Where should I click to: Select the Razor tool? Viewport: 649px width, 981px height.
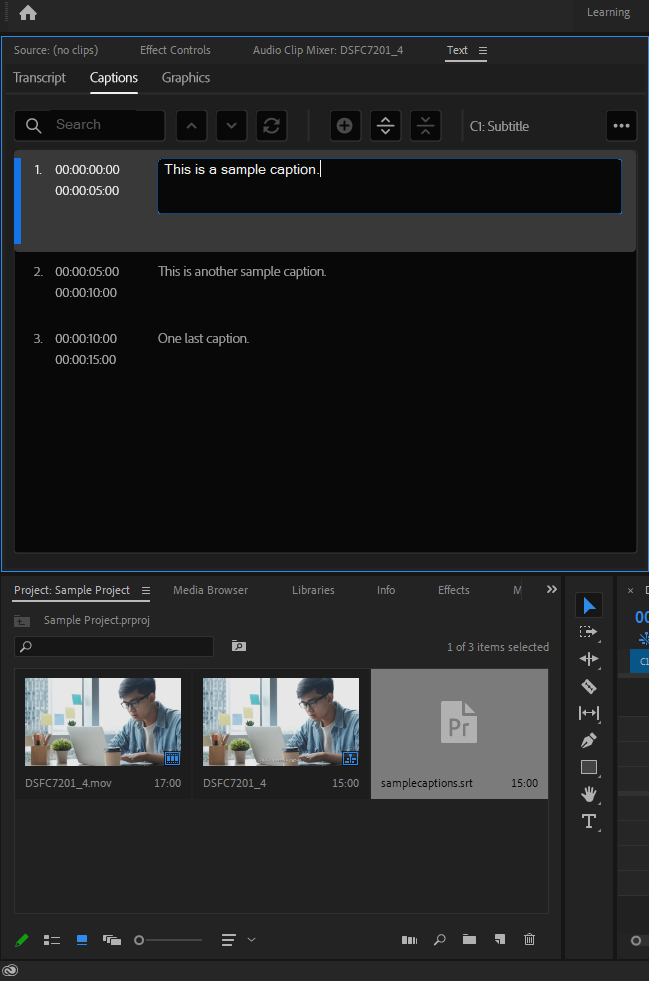589,686
